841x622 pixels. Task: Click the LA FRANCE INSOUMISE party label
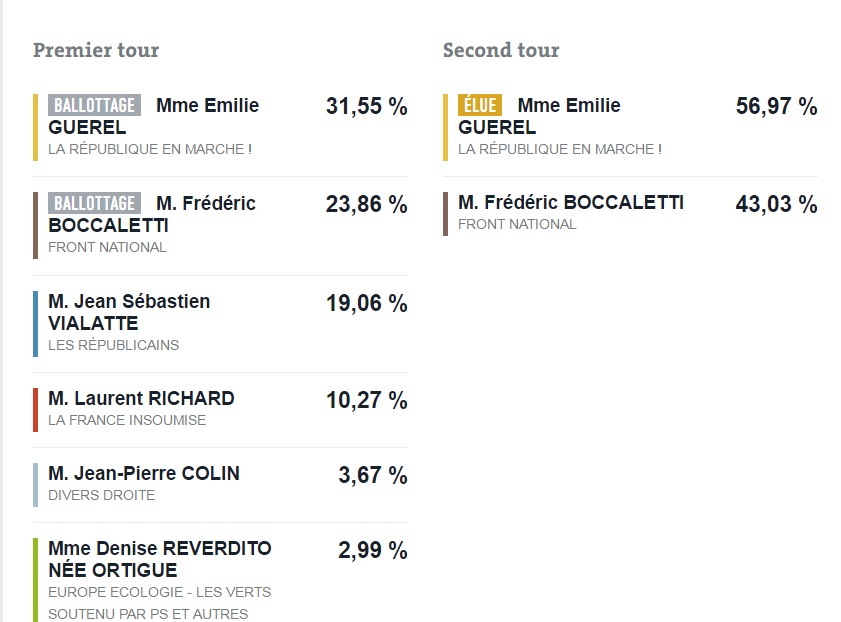(x=127, y=420)
